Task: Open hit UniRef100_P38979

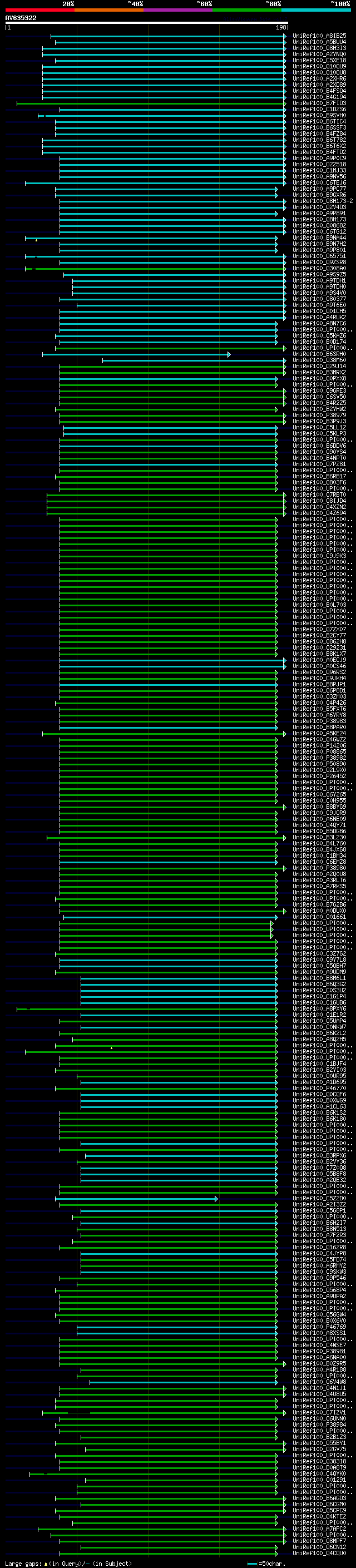Action: tap(319, 415)
